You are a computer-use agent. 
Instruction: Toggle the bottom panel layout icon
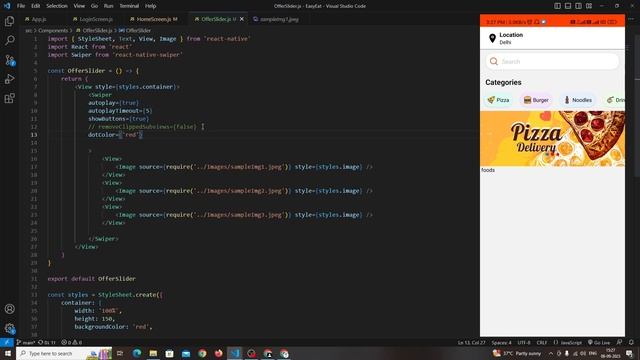pyautogui.click(x=568, y=6)
